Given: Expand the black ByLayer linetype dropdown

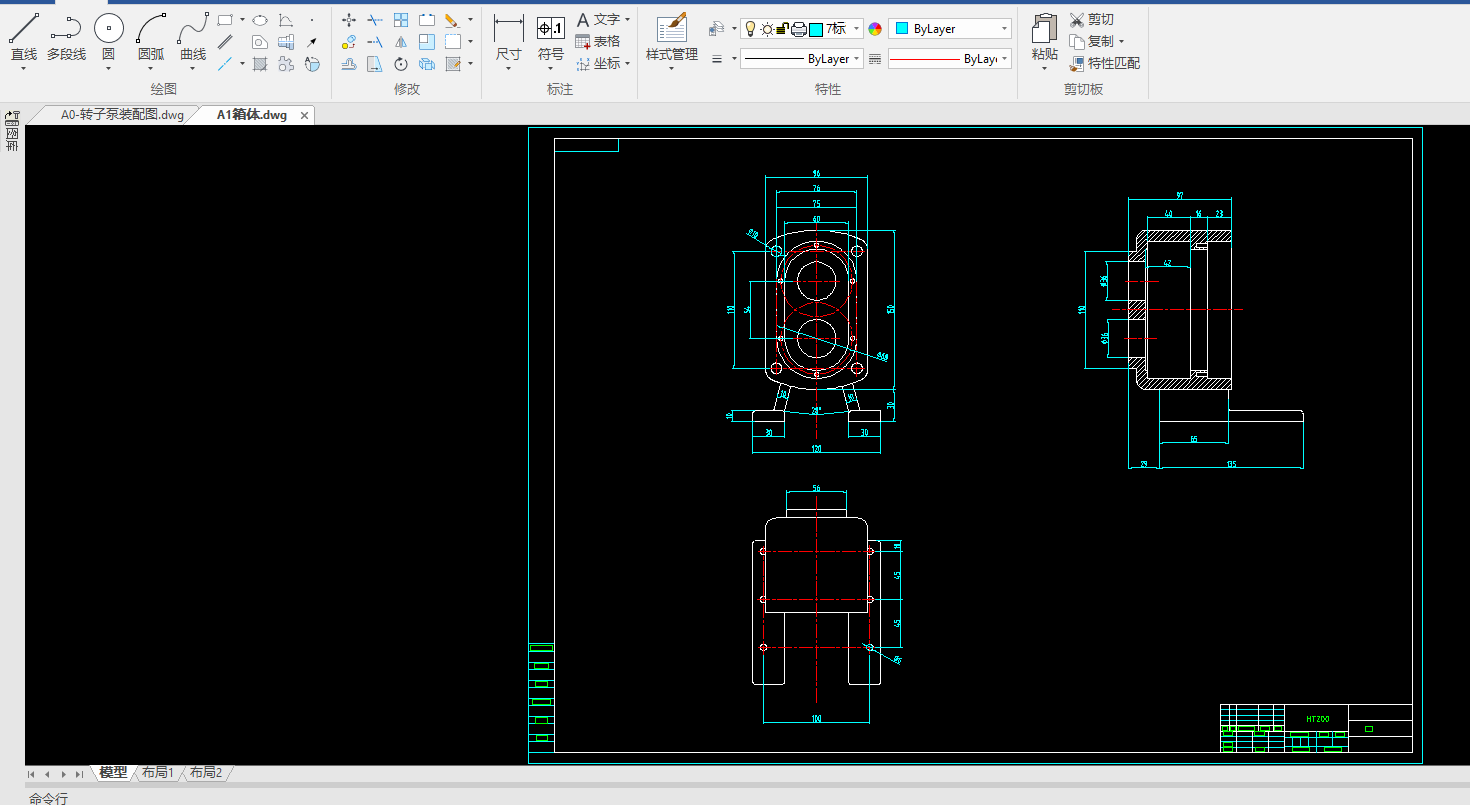Looking at the screenshot, I should [x=856, y=59].
